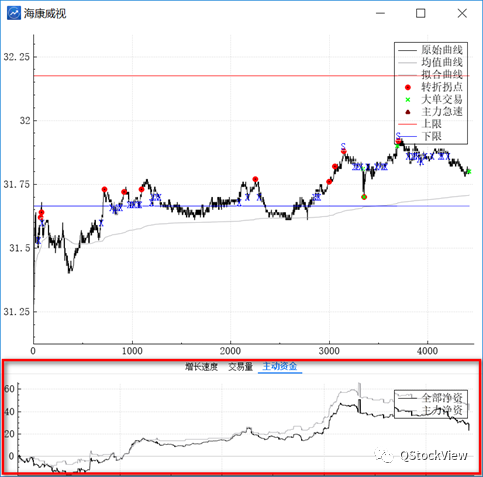
Task: Click the 主力净资 legend entry in lower chart
Action: pos(430,410)
